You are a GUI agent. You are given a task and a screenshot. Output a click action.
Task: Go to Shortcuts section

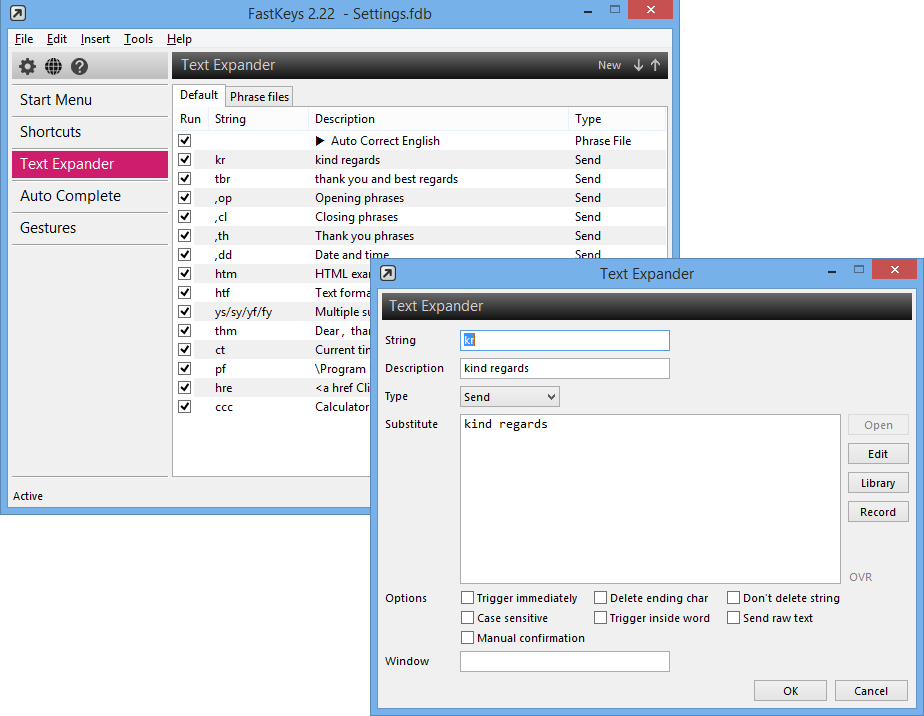tap(90, 132)
